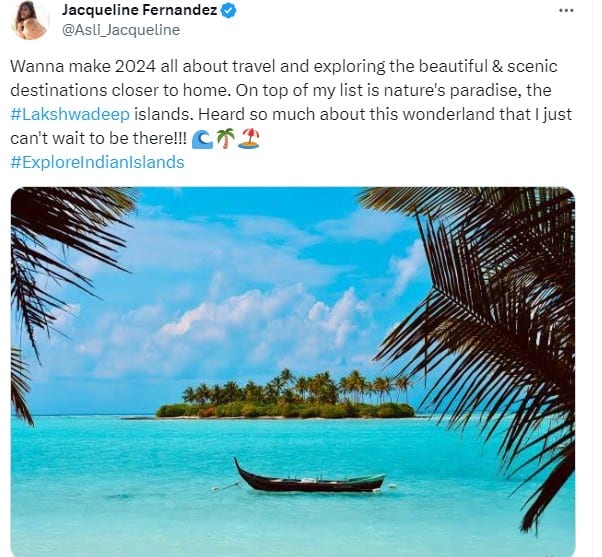Click the palm tree emoji

(x=224, y=140)
